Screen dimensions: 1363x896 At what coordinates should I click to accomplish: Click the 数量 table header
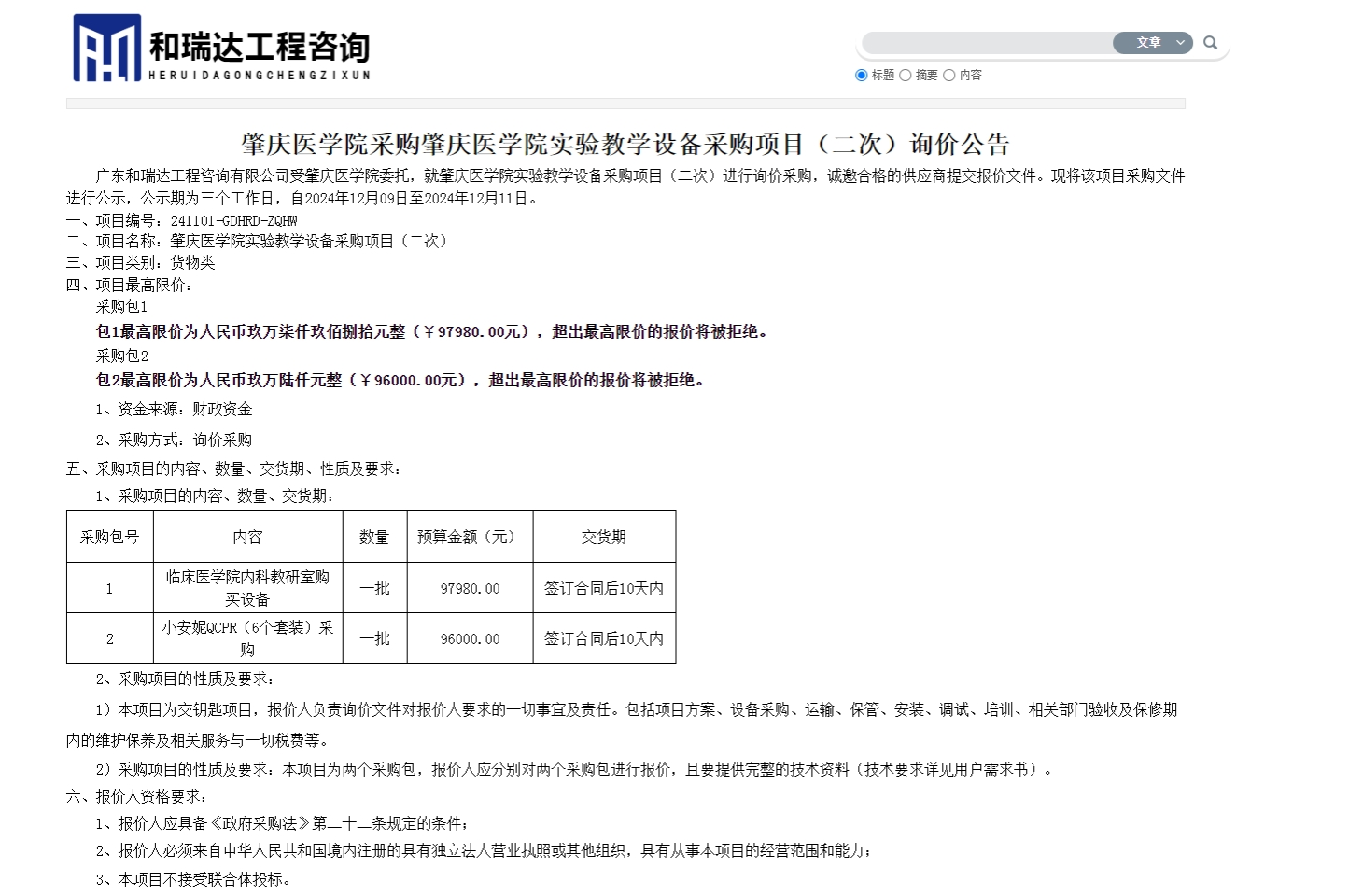[375, 537]
